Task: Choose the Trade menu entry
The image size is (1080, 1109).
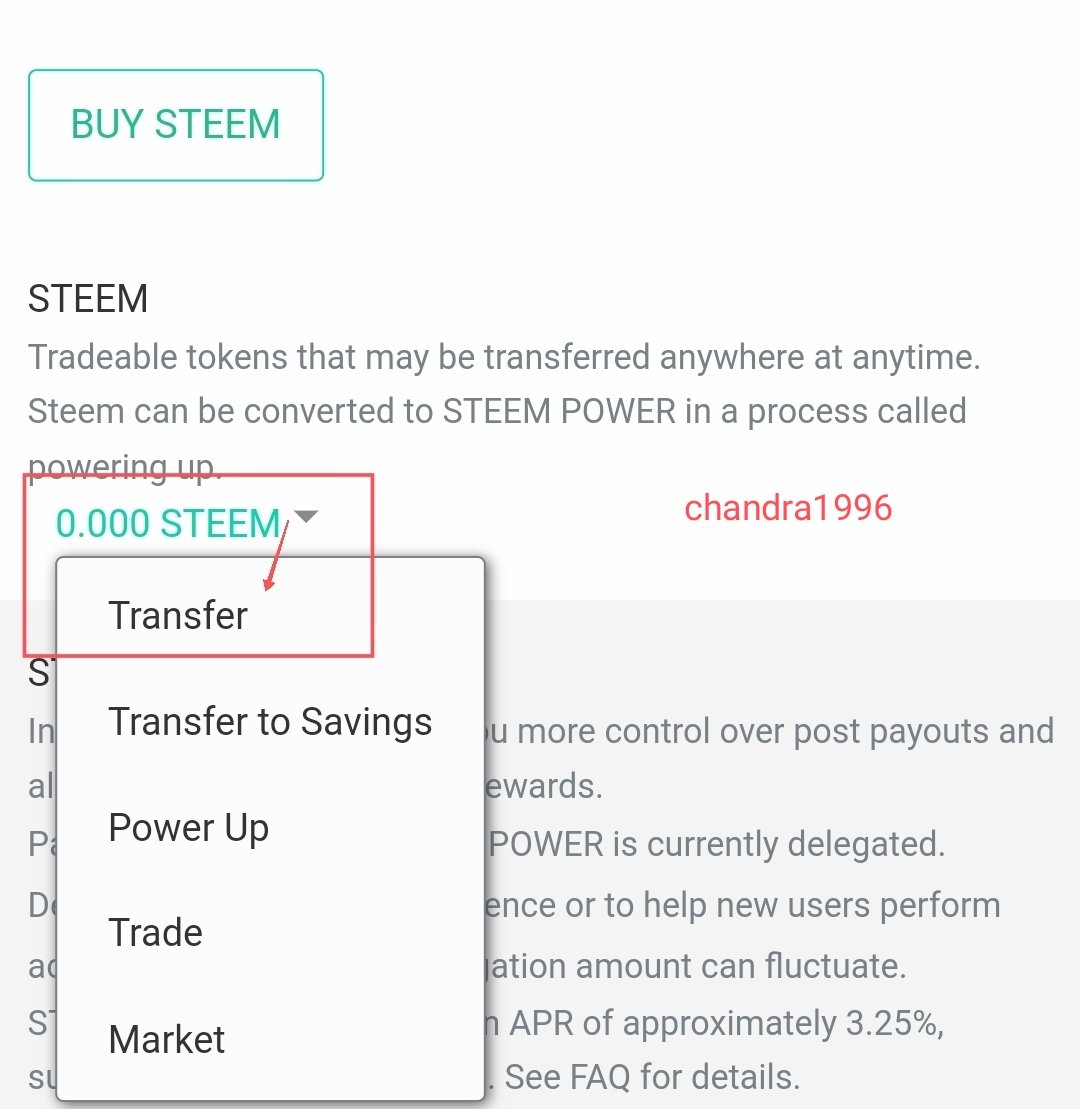Action: (155, 933)
